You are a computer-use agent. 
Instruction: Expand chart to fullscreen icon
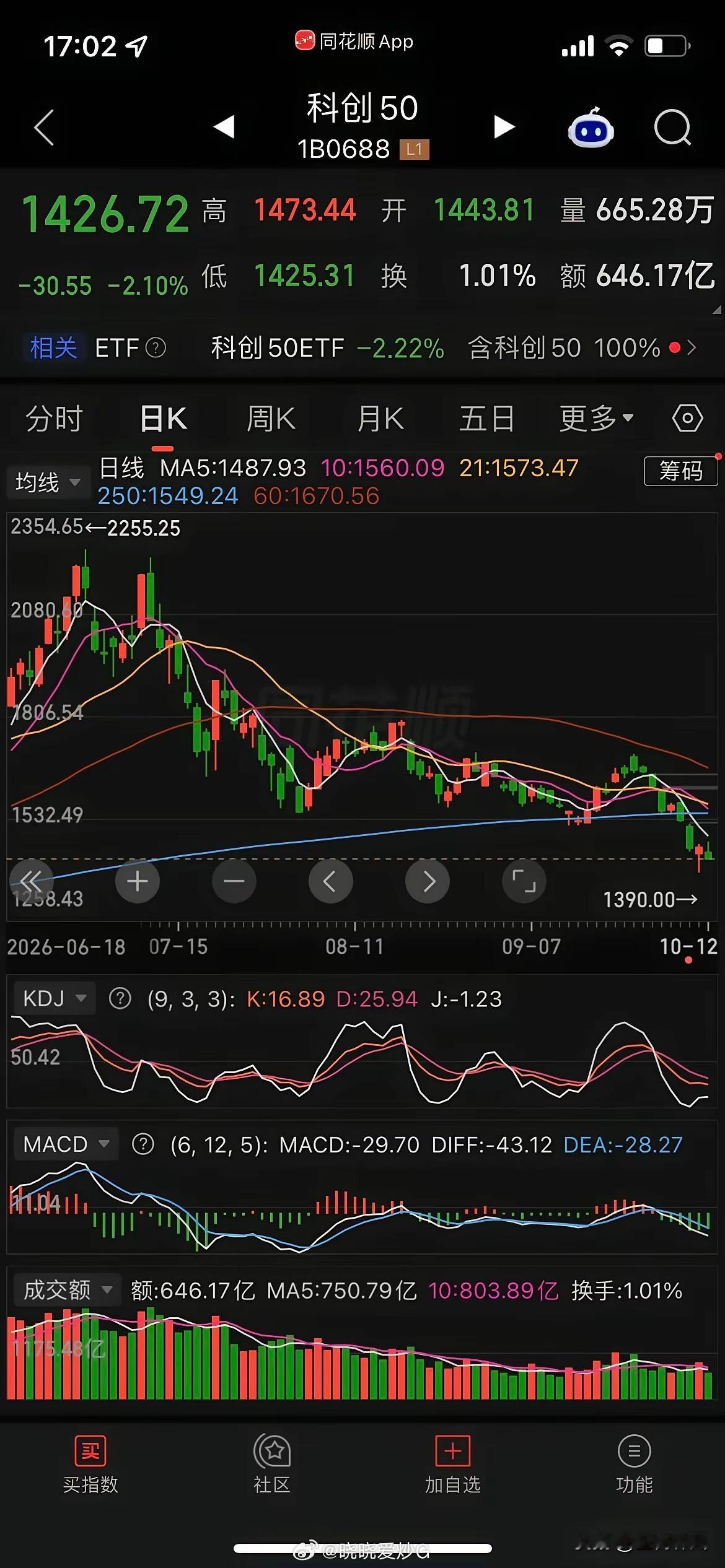coord(524,881)
